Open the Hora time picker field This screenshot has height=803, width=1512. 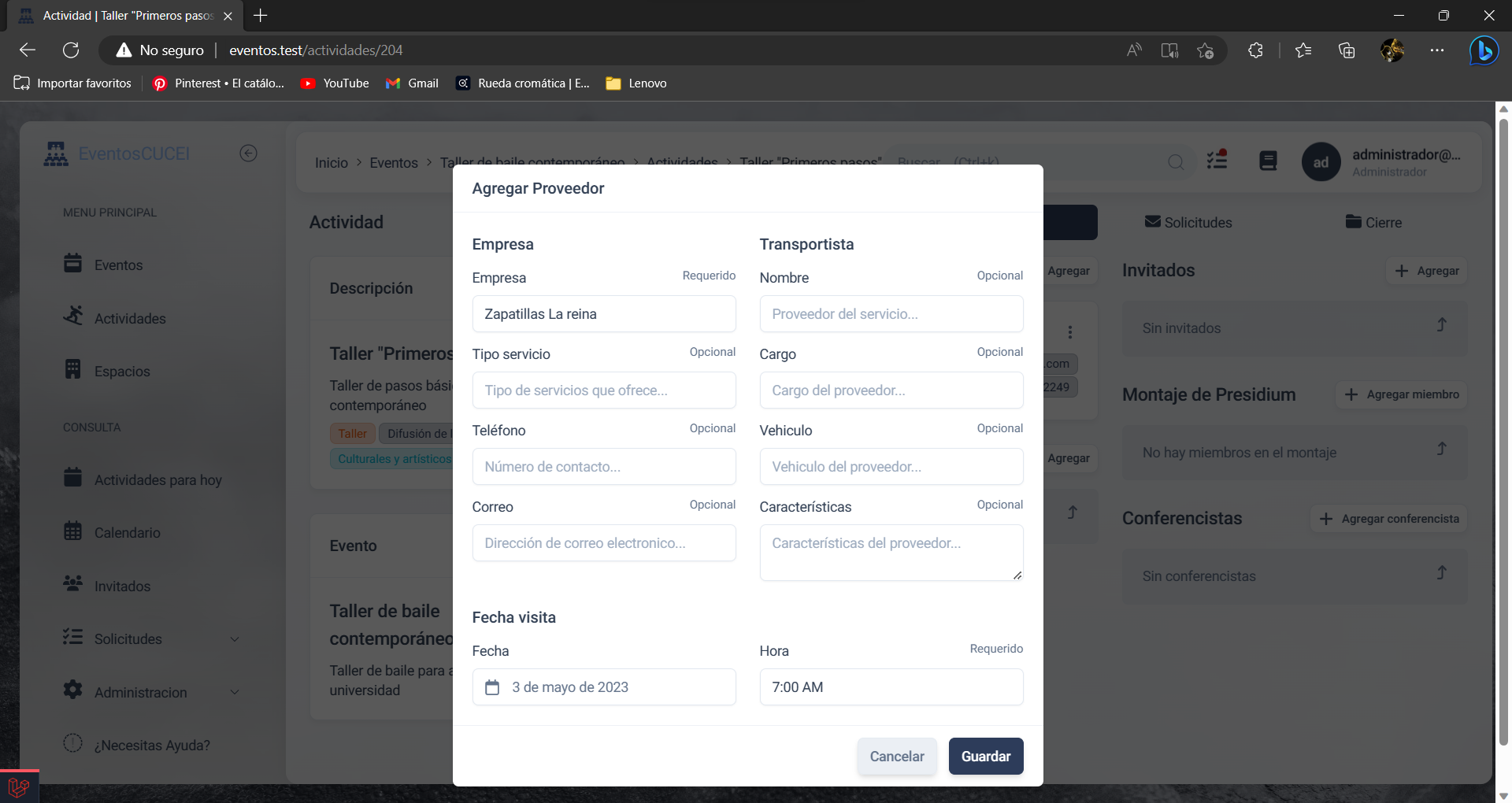[891, 687]
